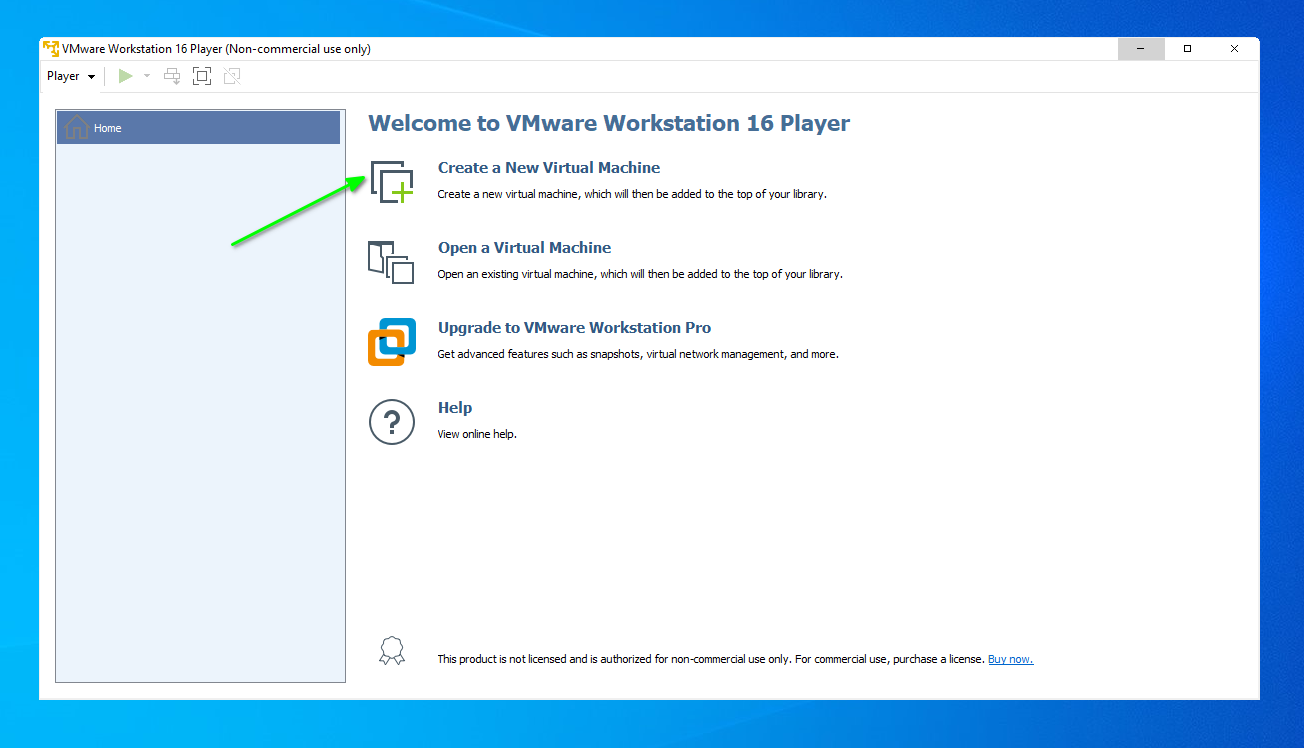Screen dimensions: 1304x748
Task: Click the Power On virtual machine play icon
Action: (x=125, y=75)
